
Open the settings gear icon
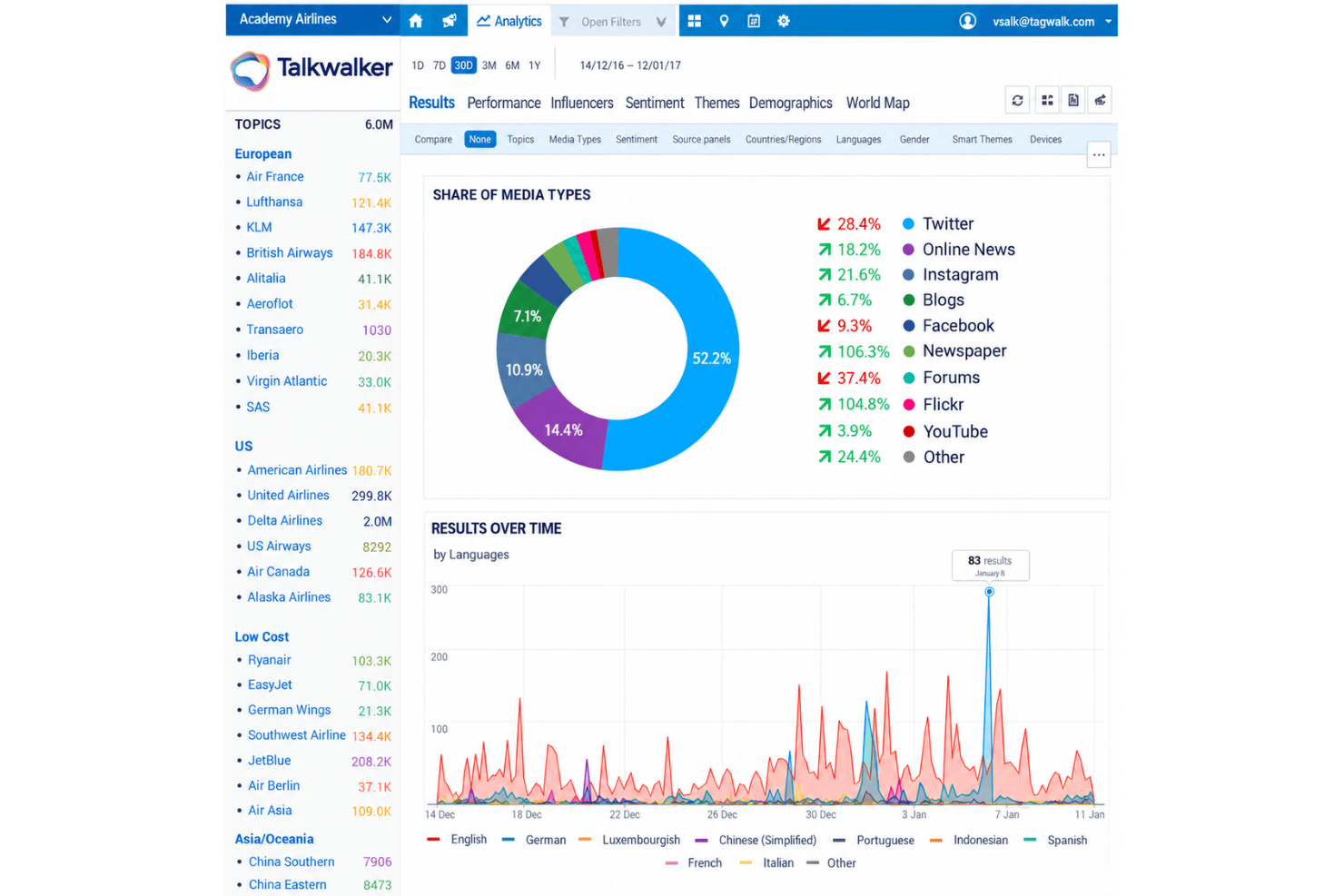tap(784, 21)
